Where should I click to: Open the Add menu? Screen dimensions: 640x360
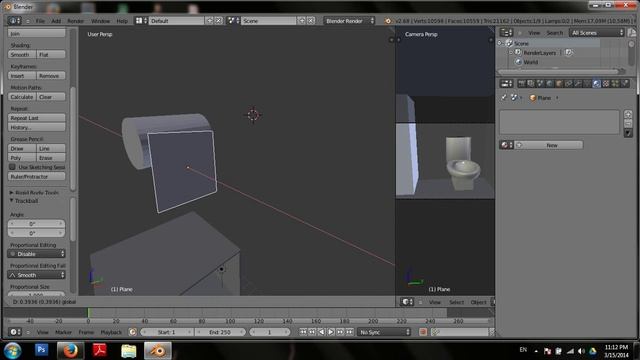click(x=56, y=21)
